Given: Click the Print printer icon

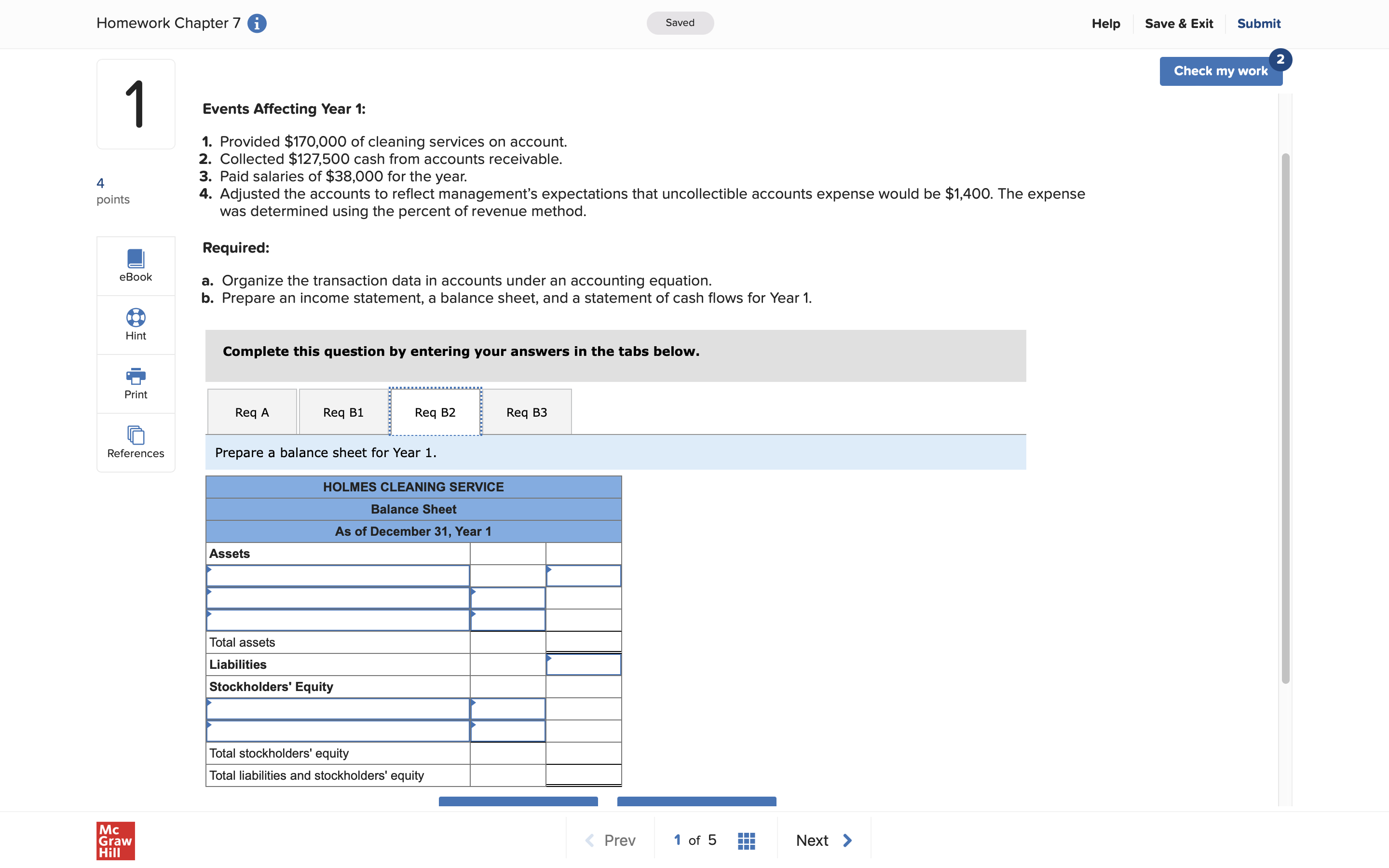Looking at the screenshot, I should [x=136, y=376].
